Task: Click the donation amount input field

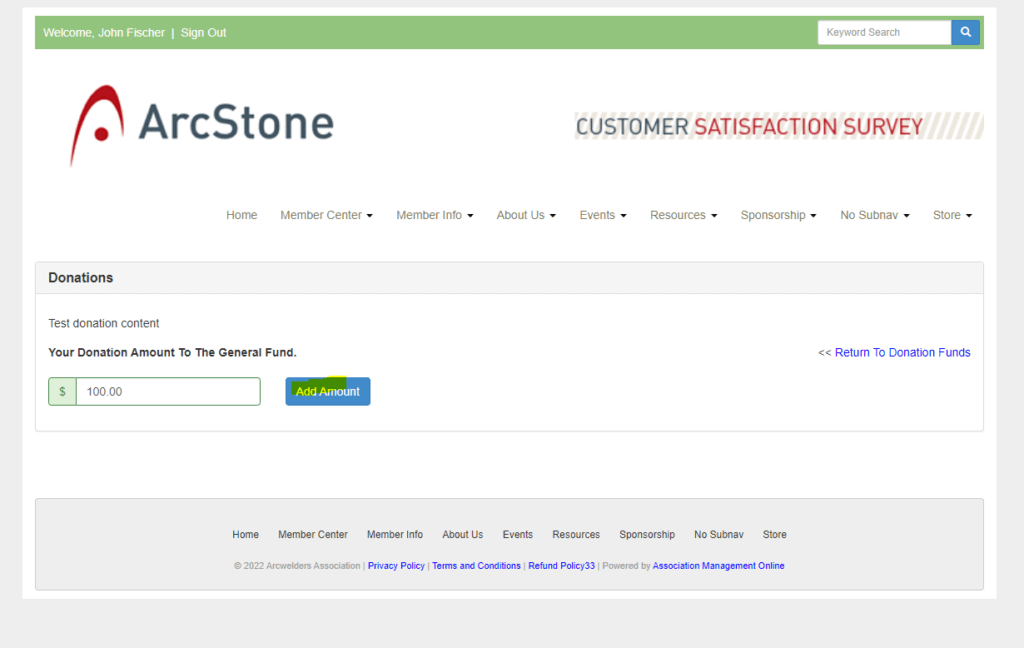Action: (168, 392)
